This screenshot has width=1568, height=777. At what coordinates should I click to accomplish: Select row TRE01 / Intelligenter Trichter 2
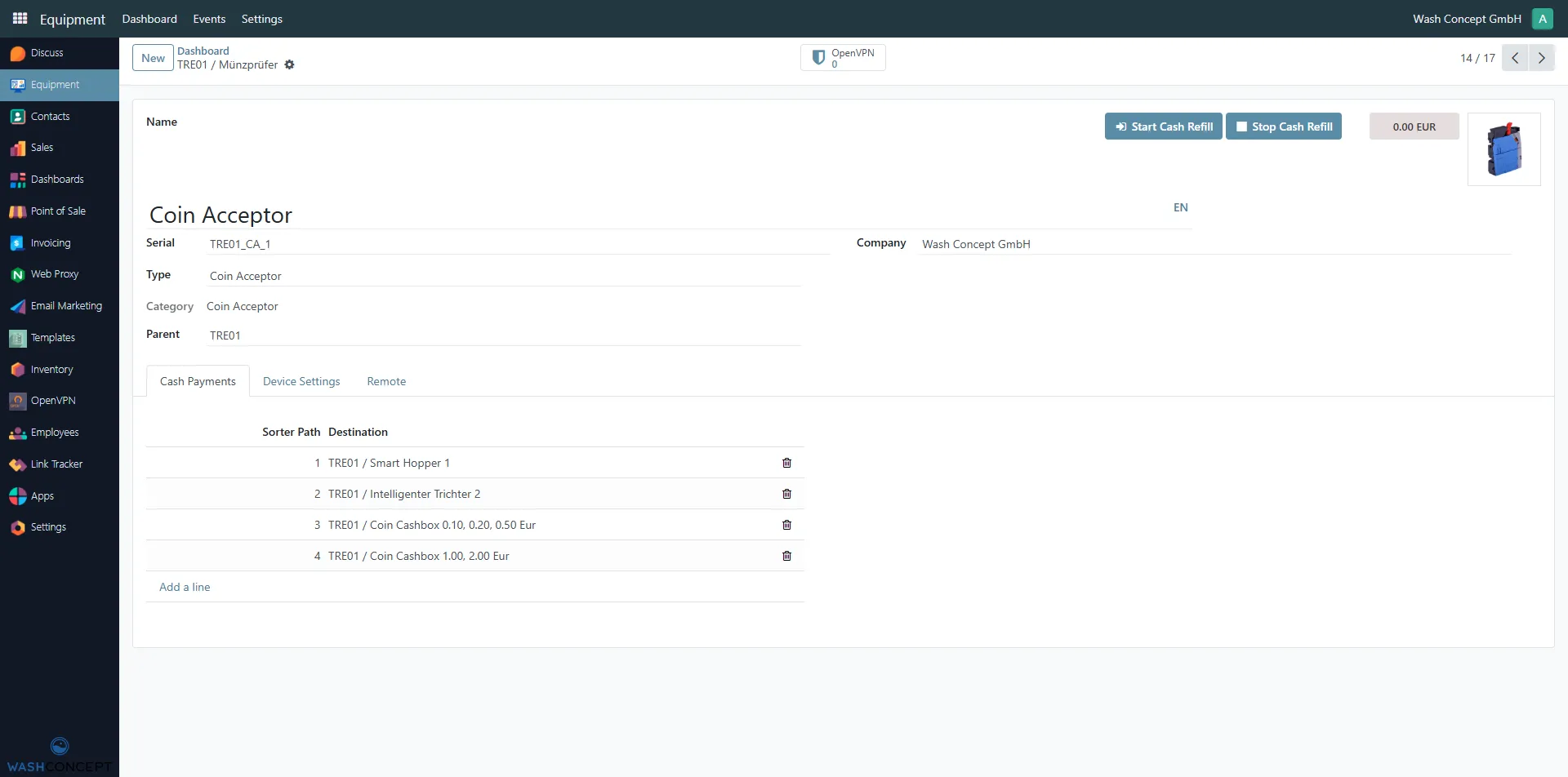tap(474, 494)
